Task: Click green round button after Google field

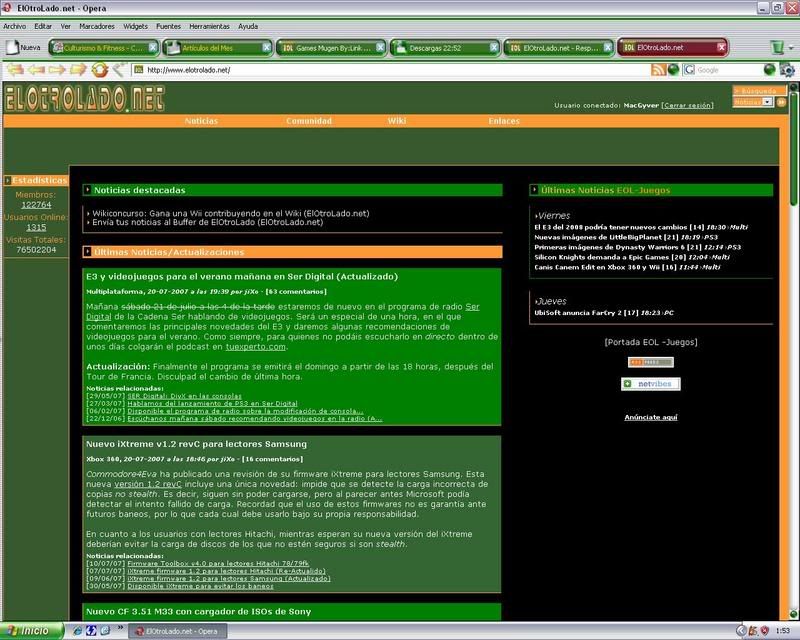Action: coord(769,70)
